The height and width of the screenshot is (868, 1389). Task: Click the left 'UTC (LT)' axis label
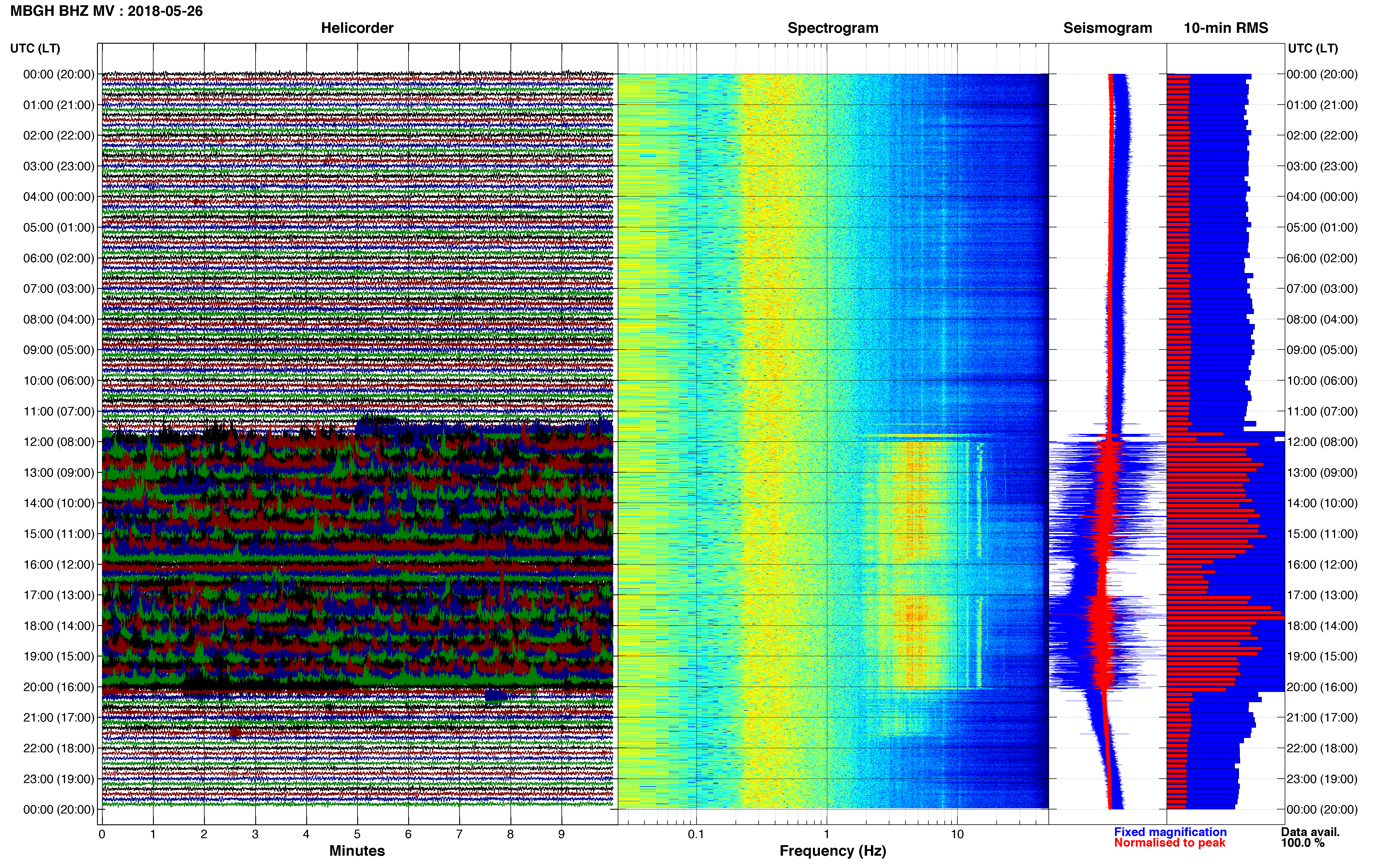[x=35, y=48]
